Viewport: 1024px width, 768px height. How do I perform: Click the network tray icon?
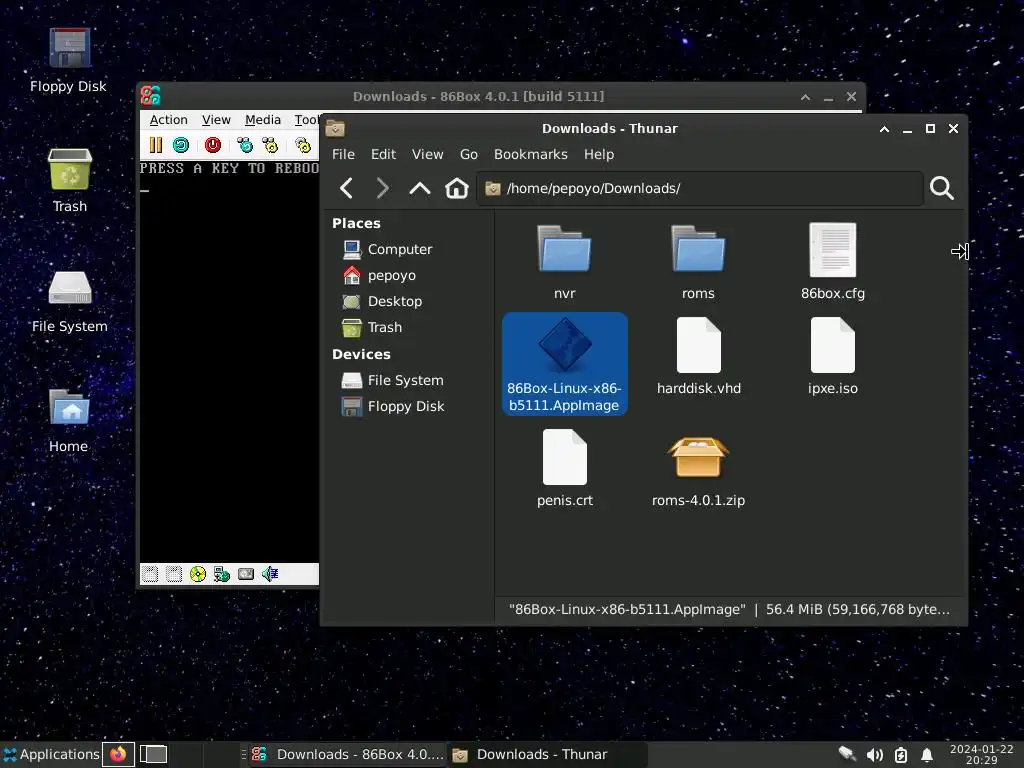[847, 754]
